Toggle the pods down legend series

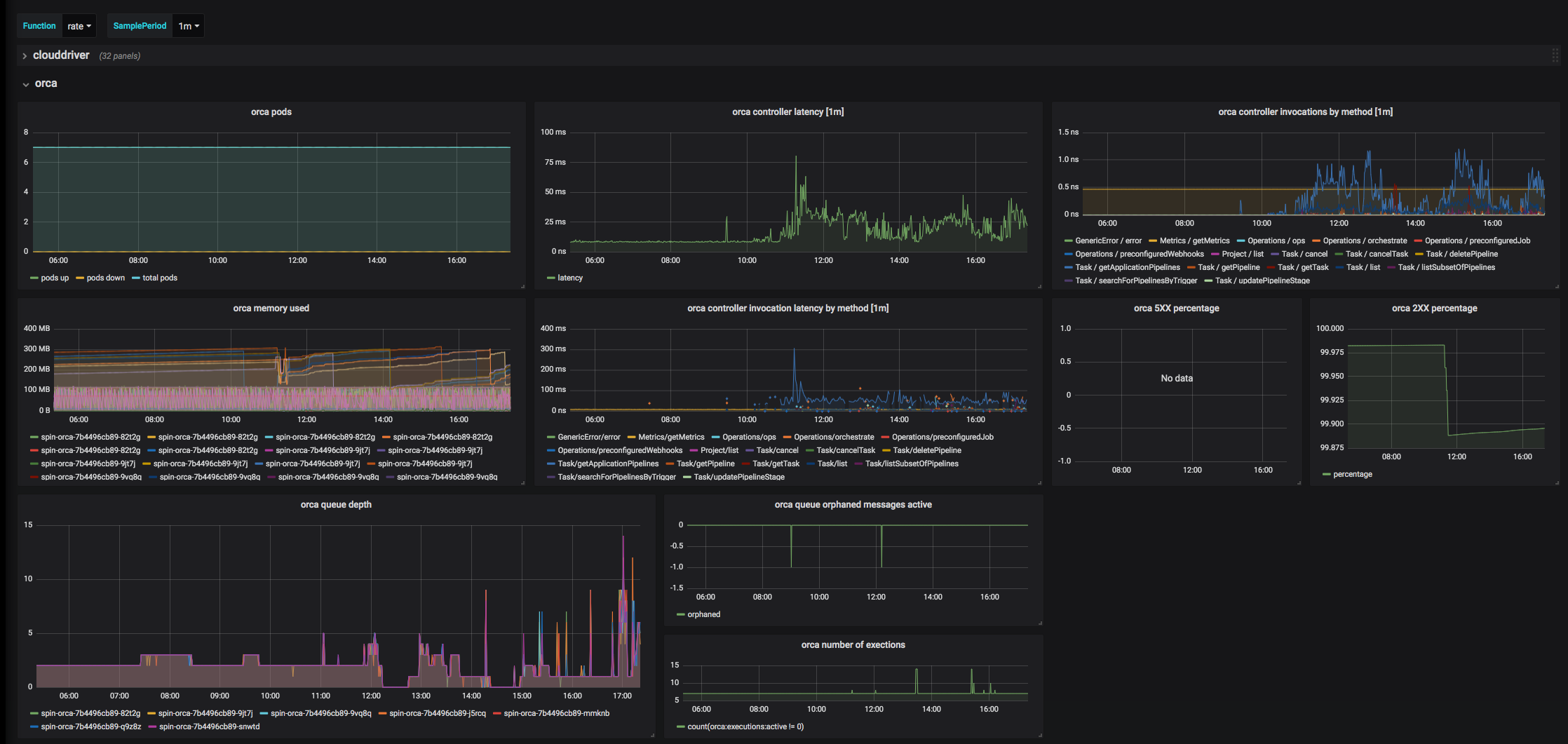pyautogui.click(x=105, y=278)
